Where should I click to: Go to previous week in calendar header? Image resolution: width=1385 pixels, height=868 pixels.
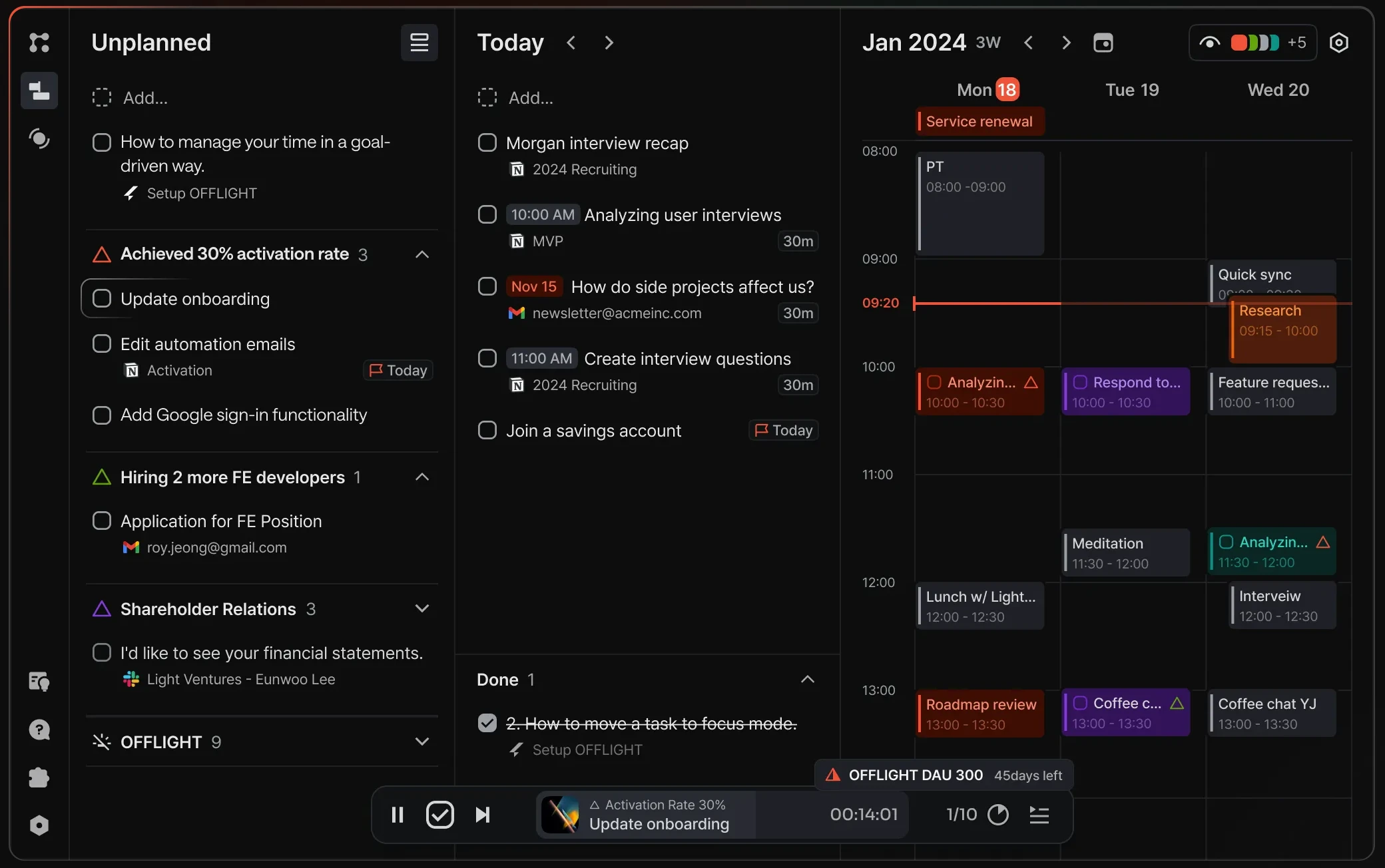tap(1029, 43)
